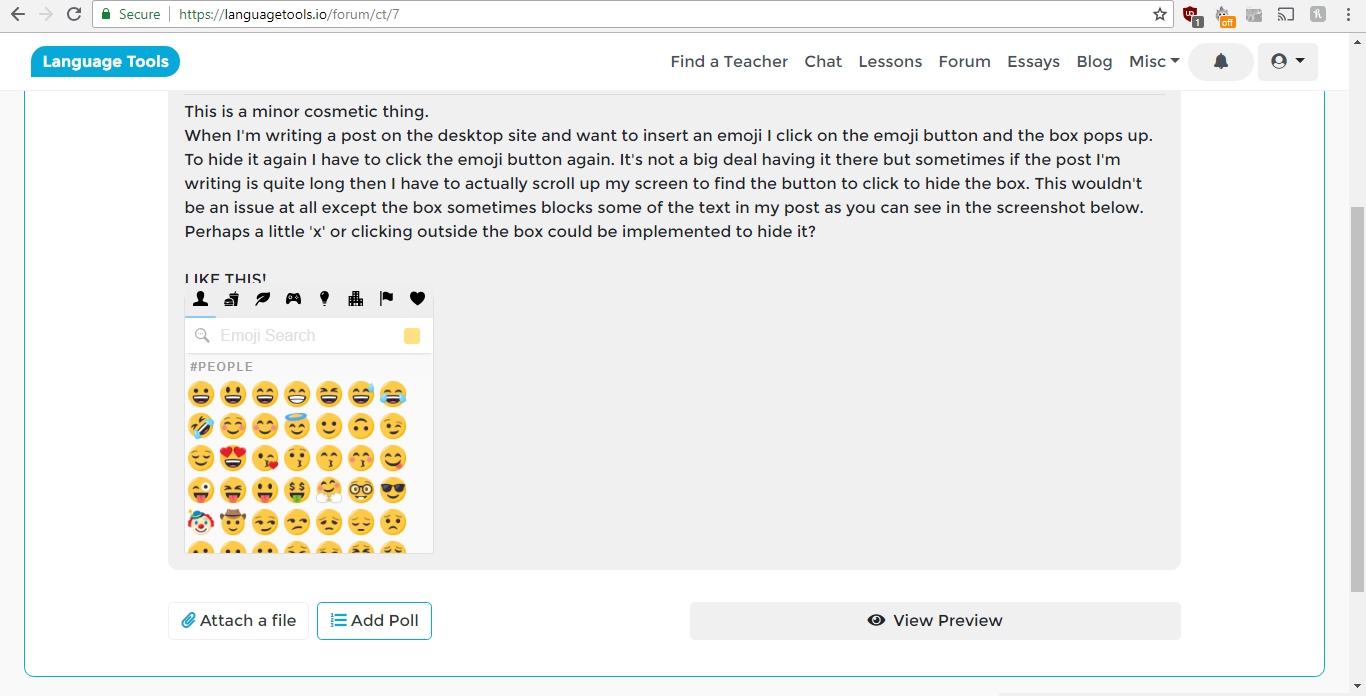Select the light bulb objects emoji category
Viewport: 1366px width, 696px height.
tap(324, 298)
